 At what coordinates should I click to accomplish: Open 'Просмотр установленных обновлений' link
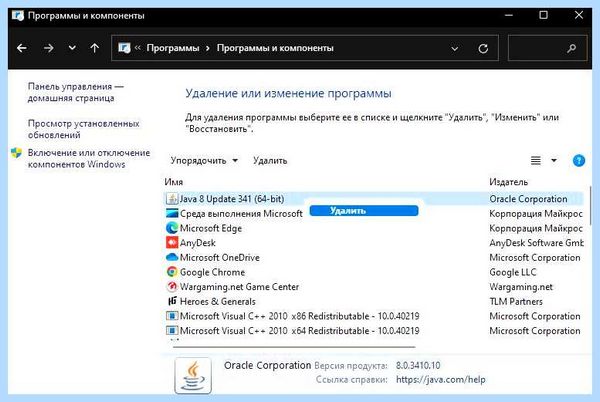click(83, 129)
